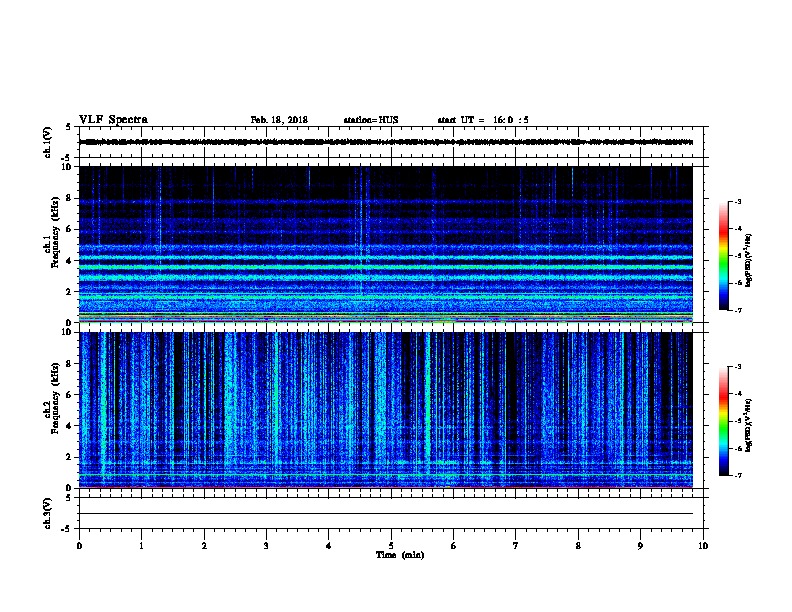Click time axis tick label '1'

(141, 545)
